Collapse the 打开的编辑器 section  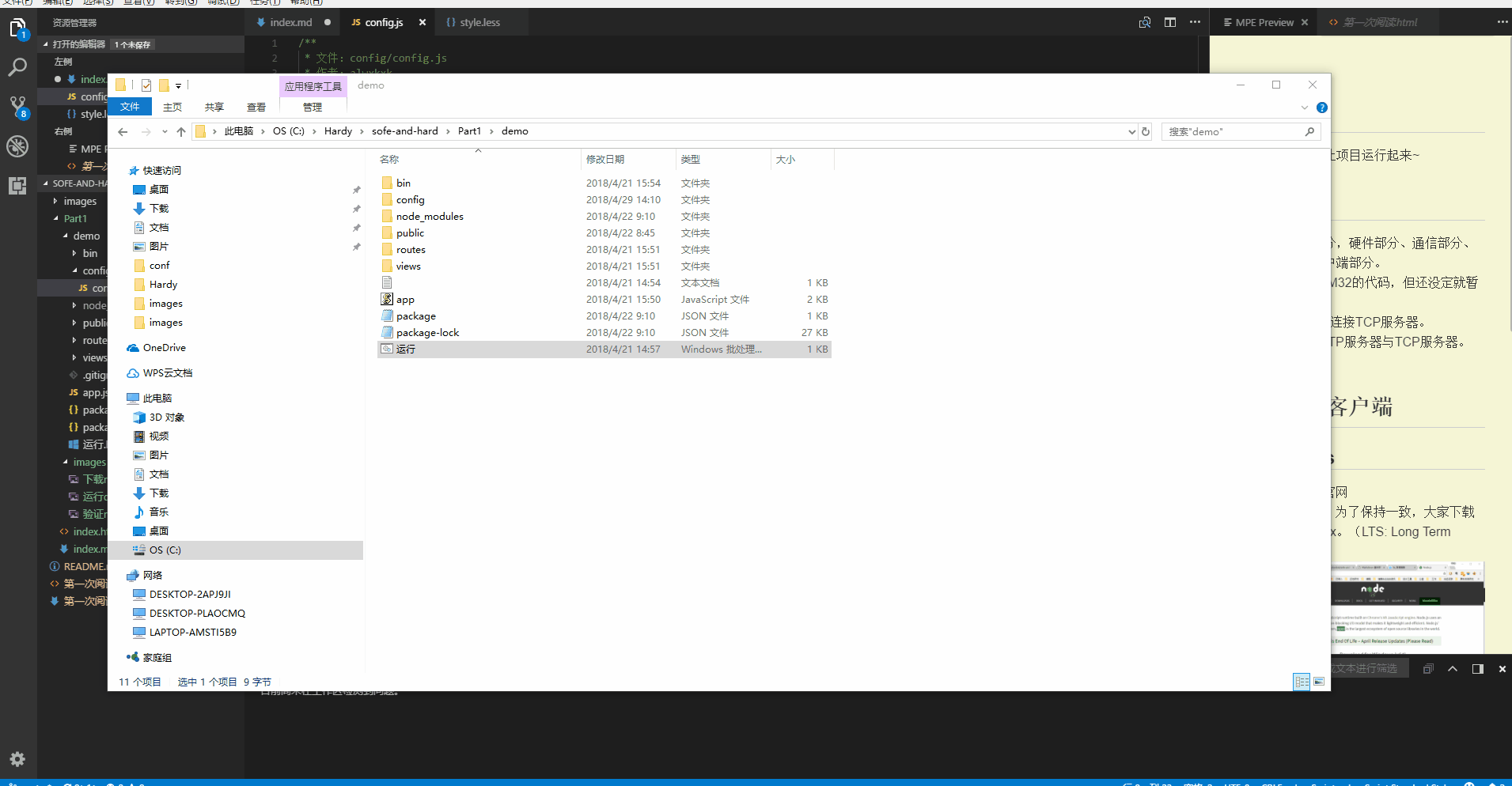tap(45, 44)
